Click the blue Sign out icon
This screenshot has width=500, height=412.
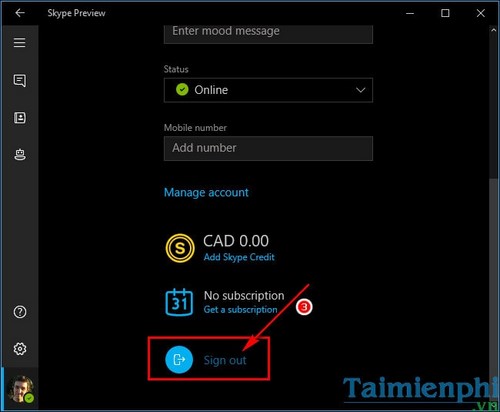click(x=179, y=359)
